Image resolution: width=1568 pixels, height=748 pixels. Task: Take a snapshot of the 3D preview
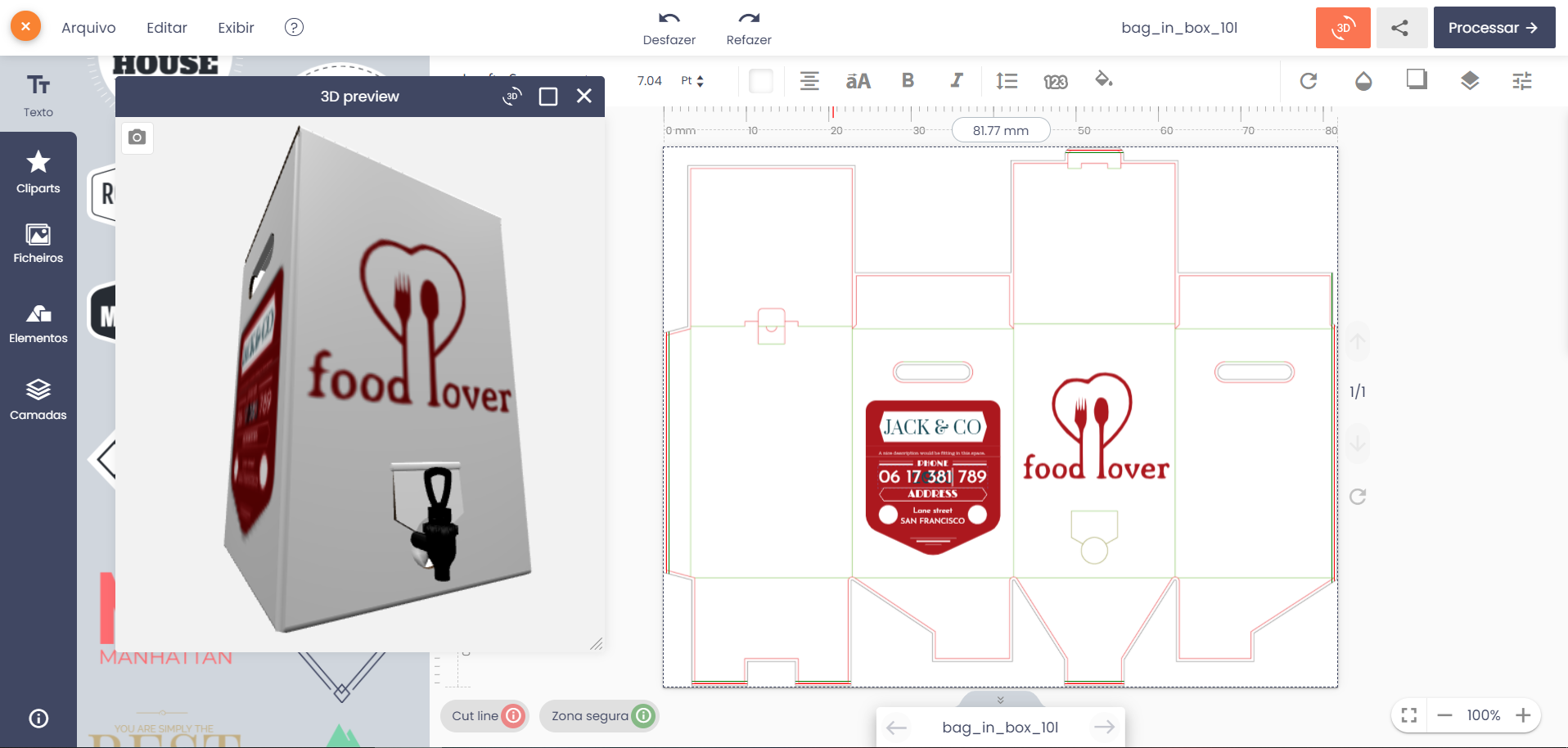click(x=137, y=137)
